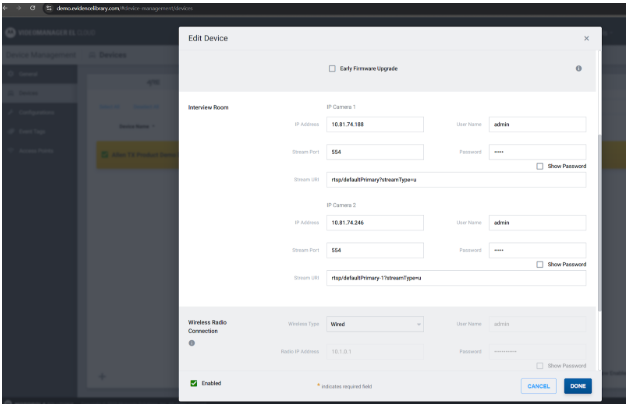This screenshot has width=626, height=406.
Task: Enable the Early Firmware Upgrade checkbox
Action: click(x=332, y=69)
